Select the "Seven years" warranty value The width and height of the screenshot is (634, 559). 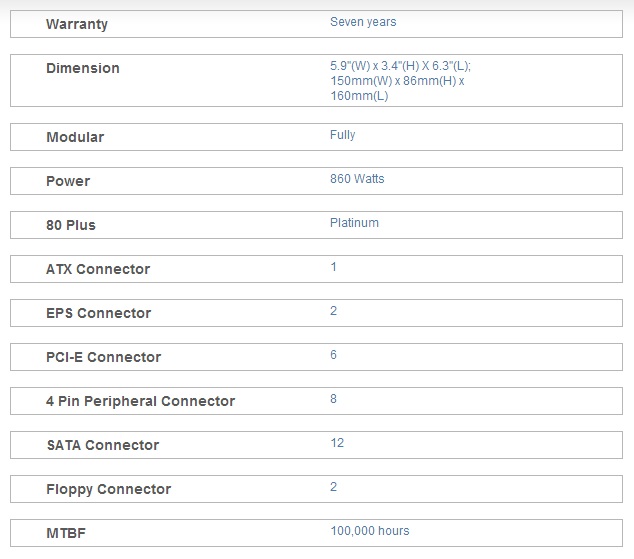coord(362,21)
